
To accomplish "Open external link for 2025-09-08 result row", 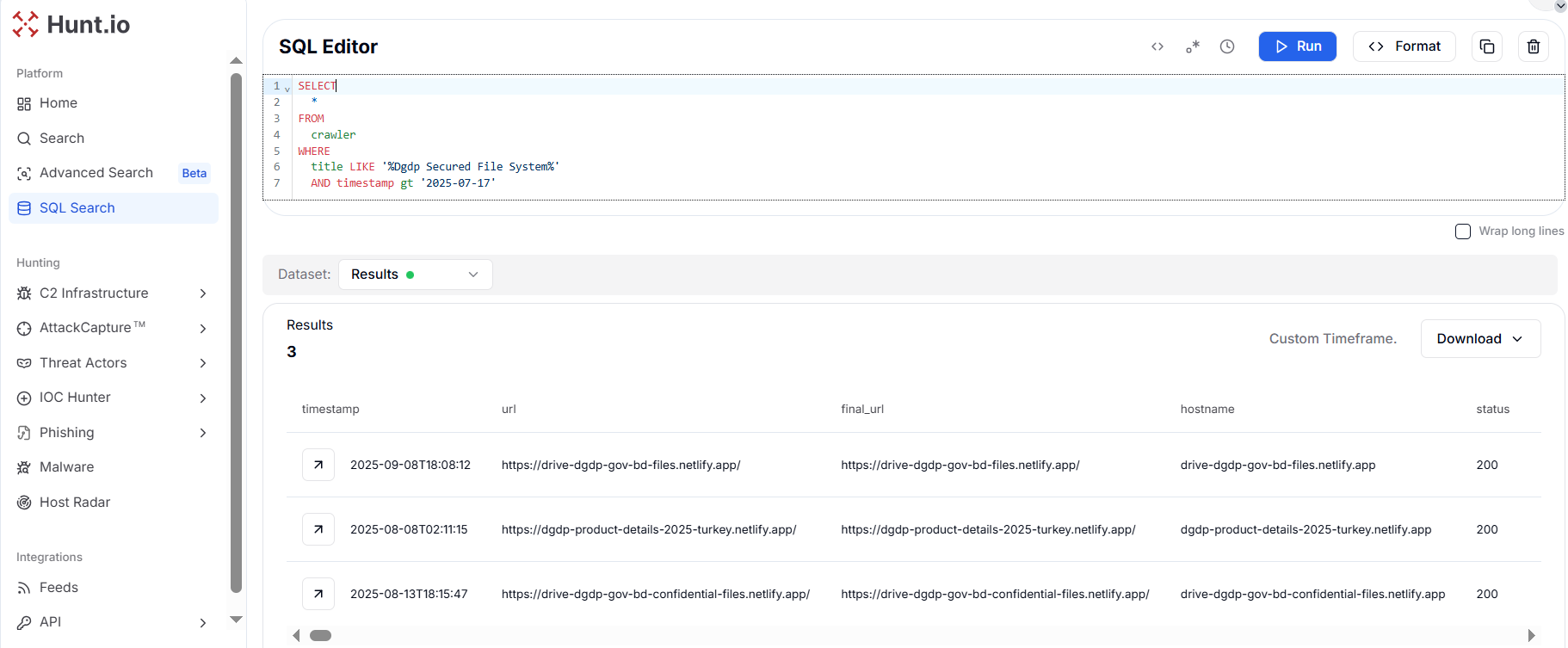I will pos(318,465).
